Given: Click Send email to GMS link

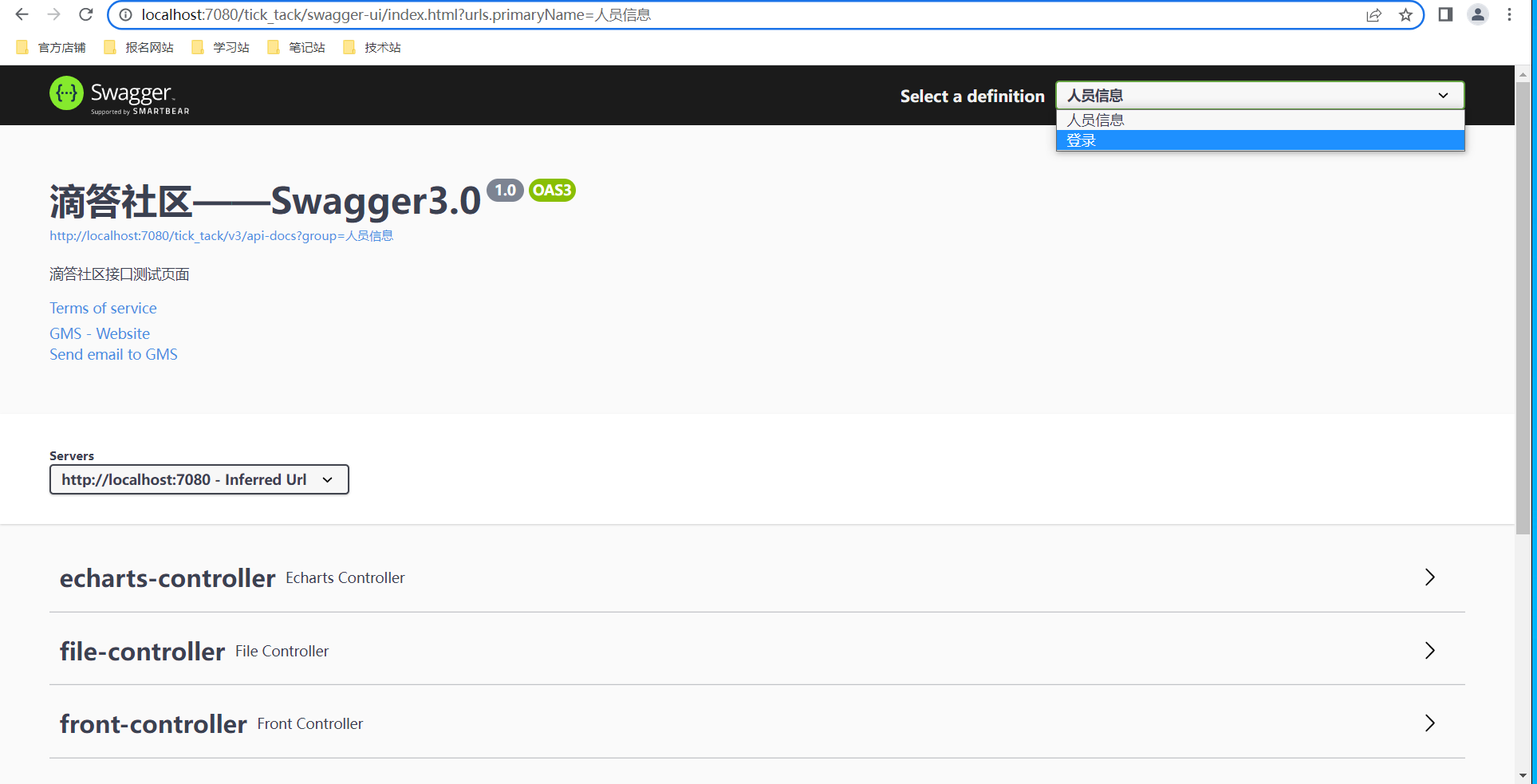Looking at the screenshot, I should coord(113,354).
